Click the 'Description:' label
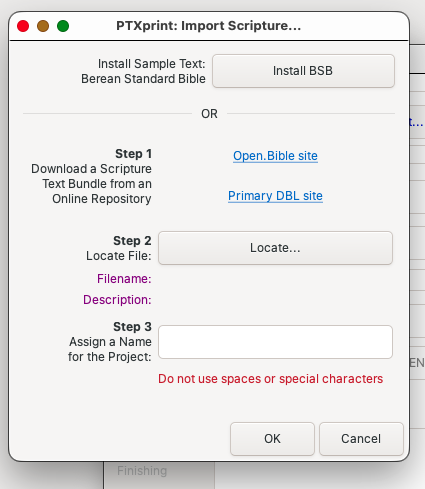This screenshot has height=489, width=425. [x=117, y=300]
